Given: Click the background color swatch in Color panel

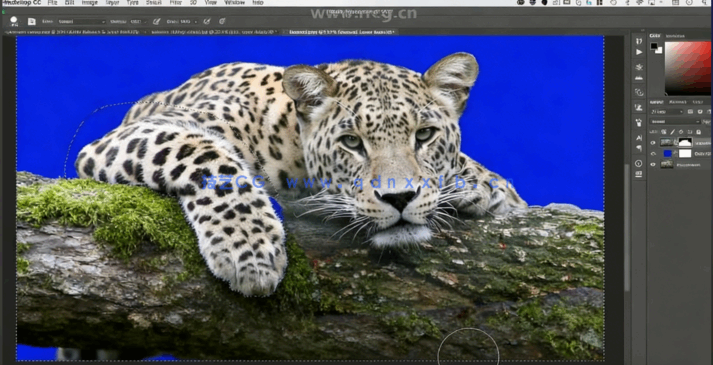Looking at the screenshot, I should pyautogui.click(x=658, y=50).
